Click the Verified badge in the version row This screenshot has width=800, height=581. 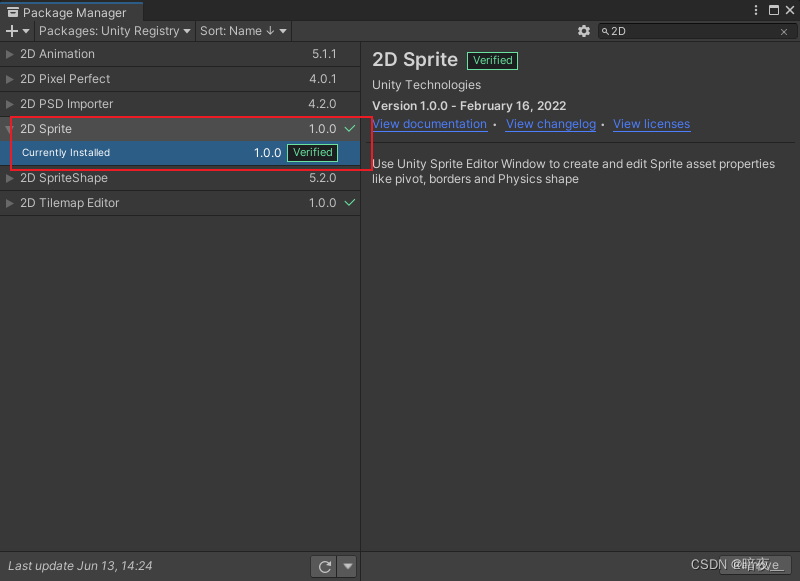pos(312,153)
